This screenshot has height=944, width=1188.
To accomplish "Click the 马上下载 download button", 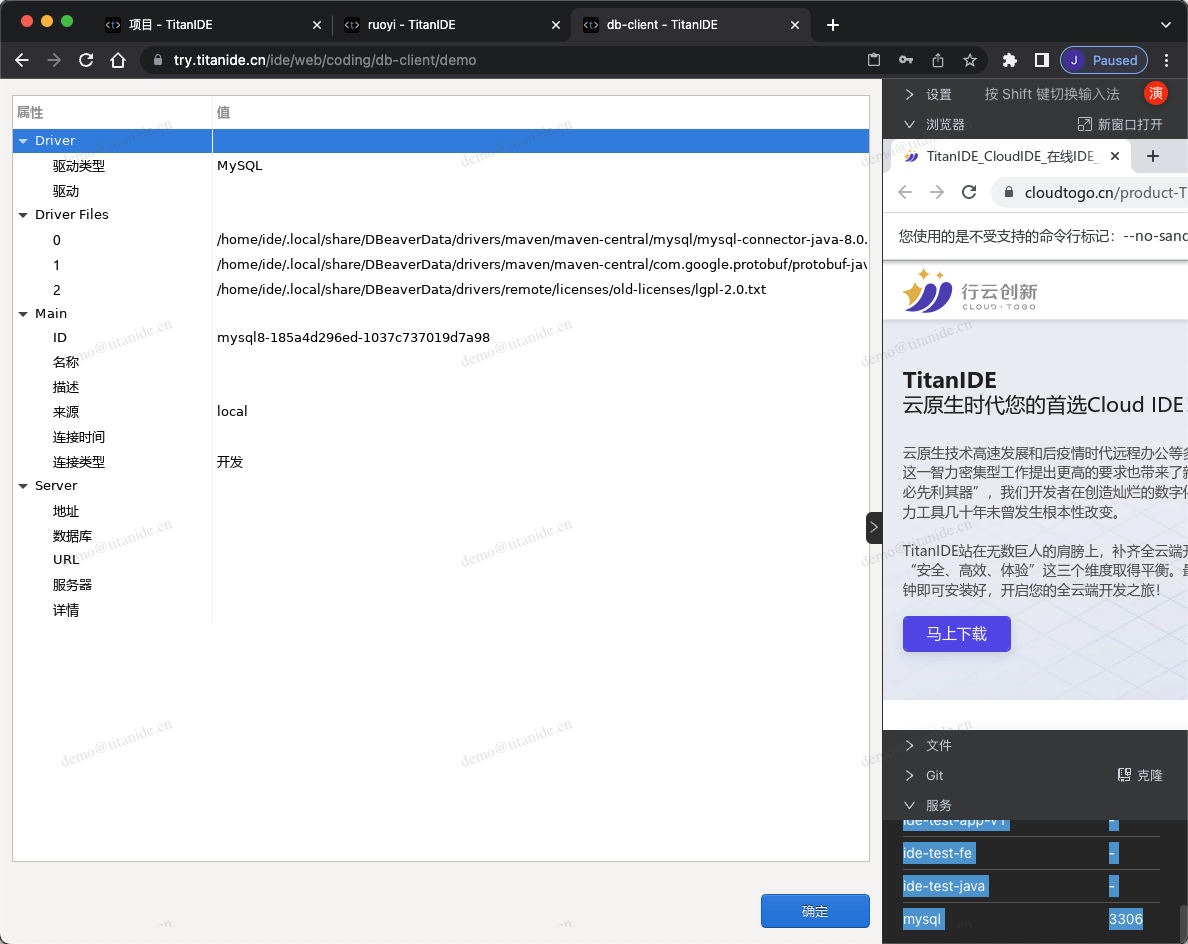I will tap(956, 634).
